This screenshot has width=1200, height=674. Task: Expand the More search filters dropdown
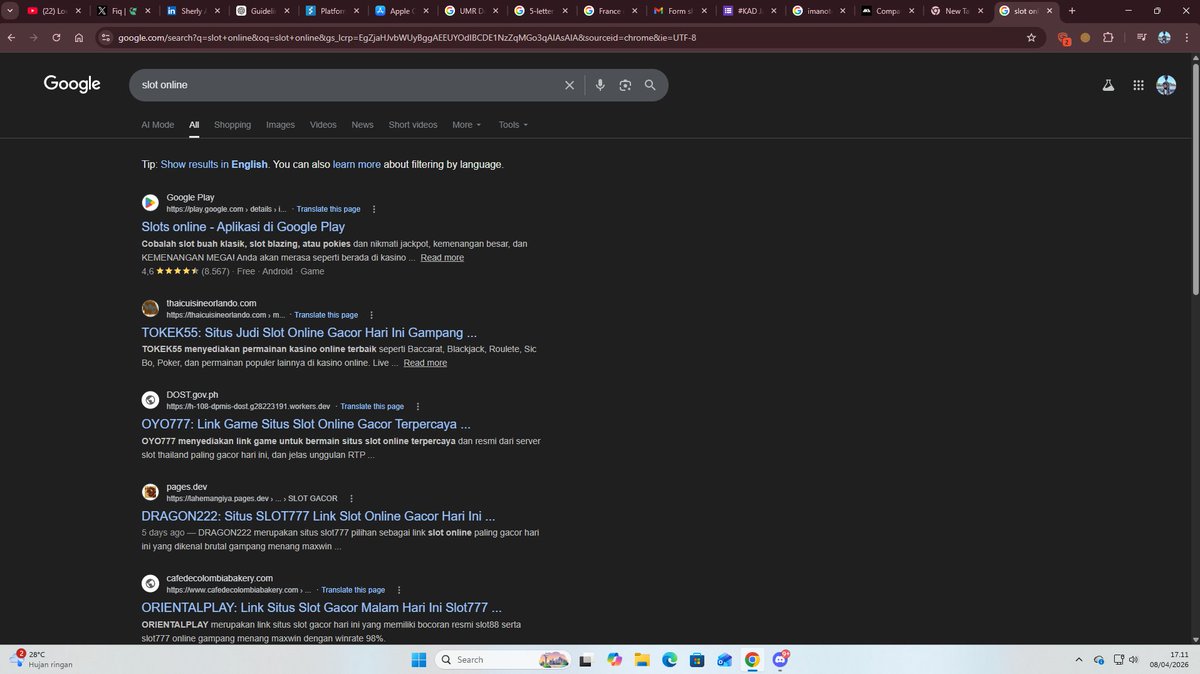pos(466,125)
